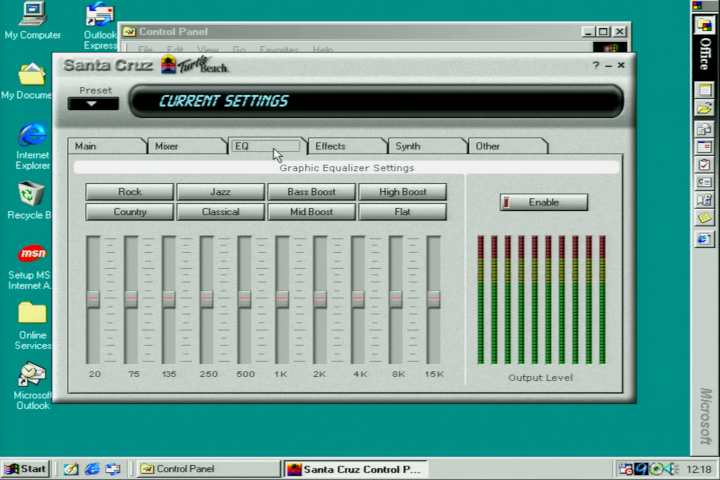
Task: Click the 4K band slider handle
Action: point(358,299)
